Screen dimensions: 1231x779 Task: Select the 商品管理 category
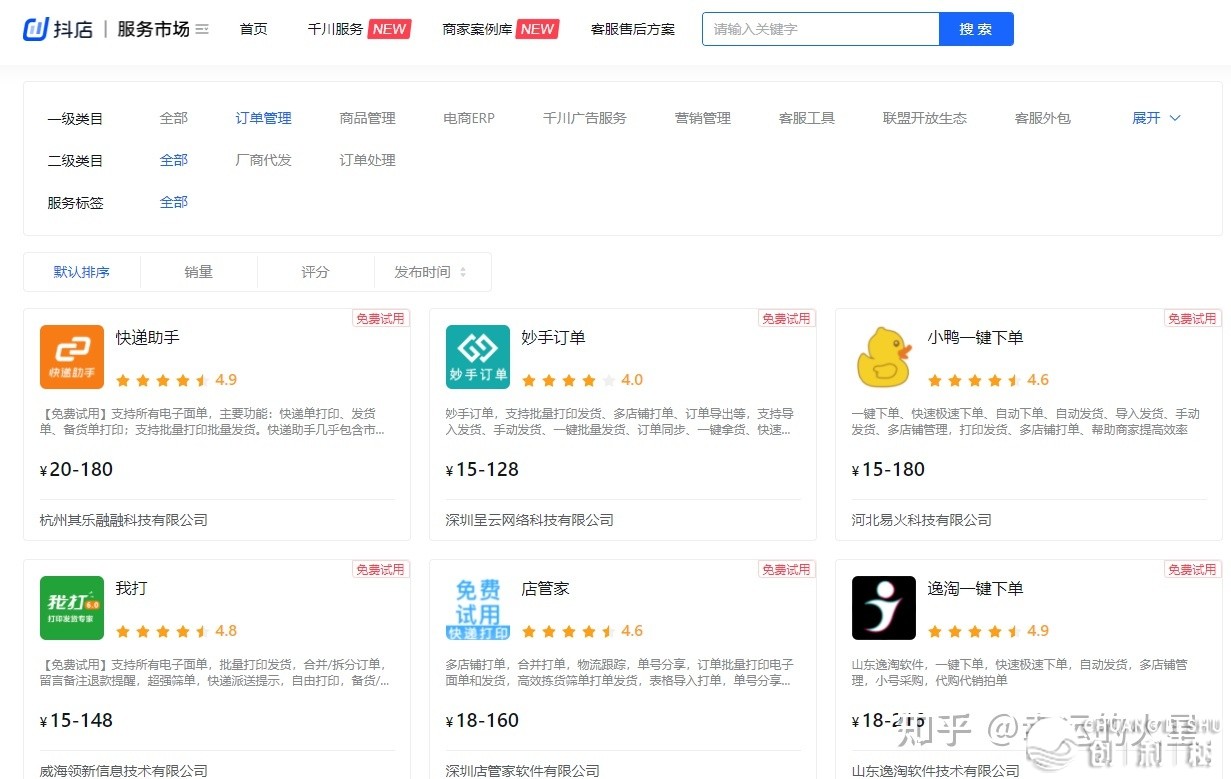click(x=368, y=118)
